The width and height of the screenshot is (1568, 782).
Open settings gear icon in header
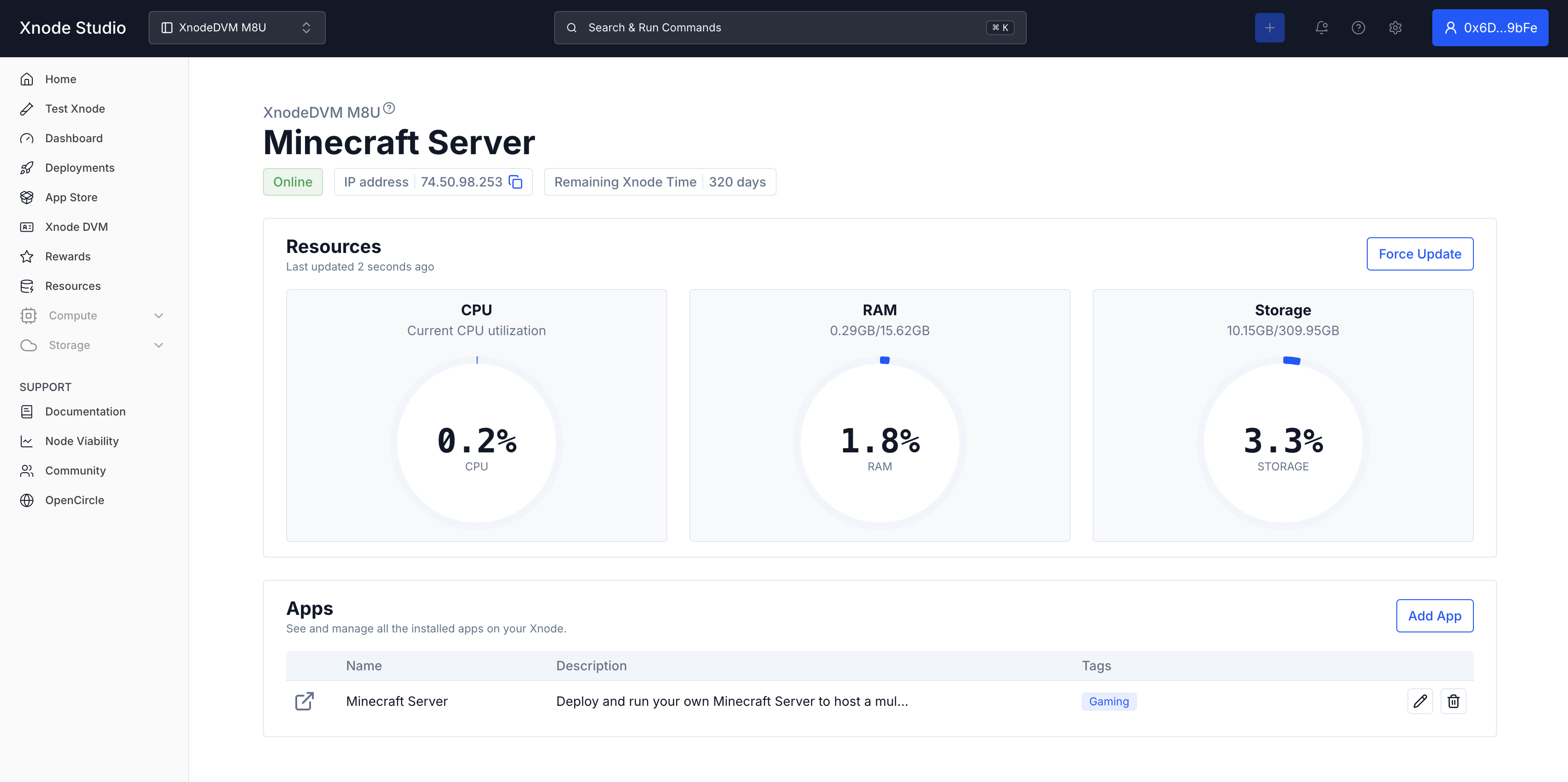(x=1395, y=27)
